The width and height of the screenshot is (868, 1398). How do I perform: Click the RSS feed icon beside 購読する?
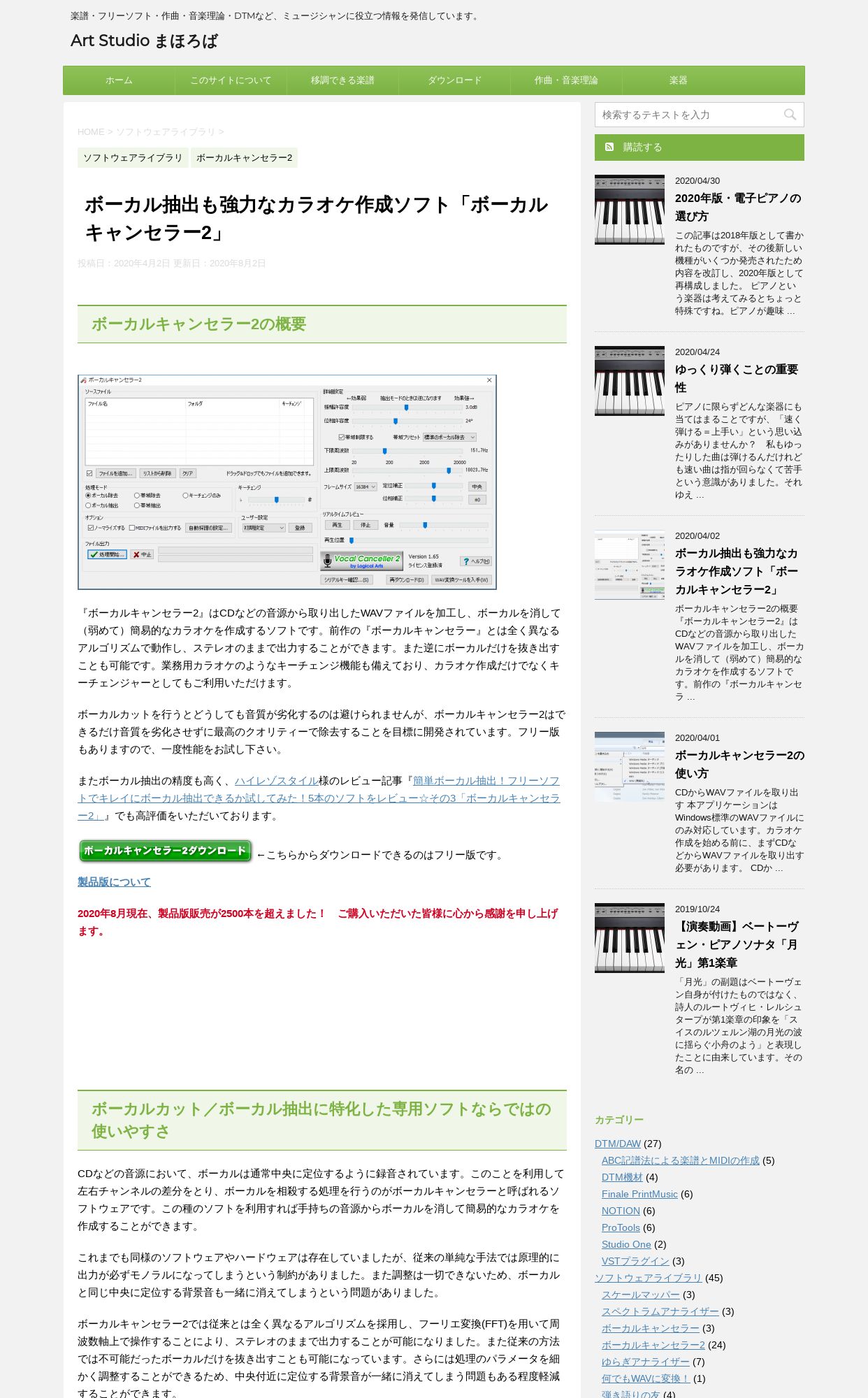[609, 147]
